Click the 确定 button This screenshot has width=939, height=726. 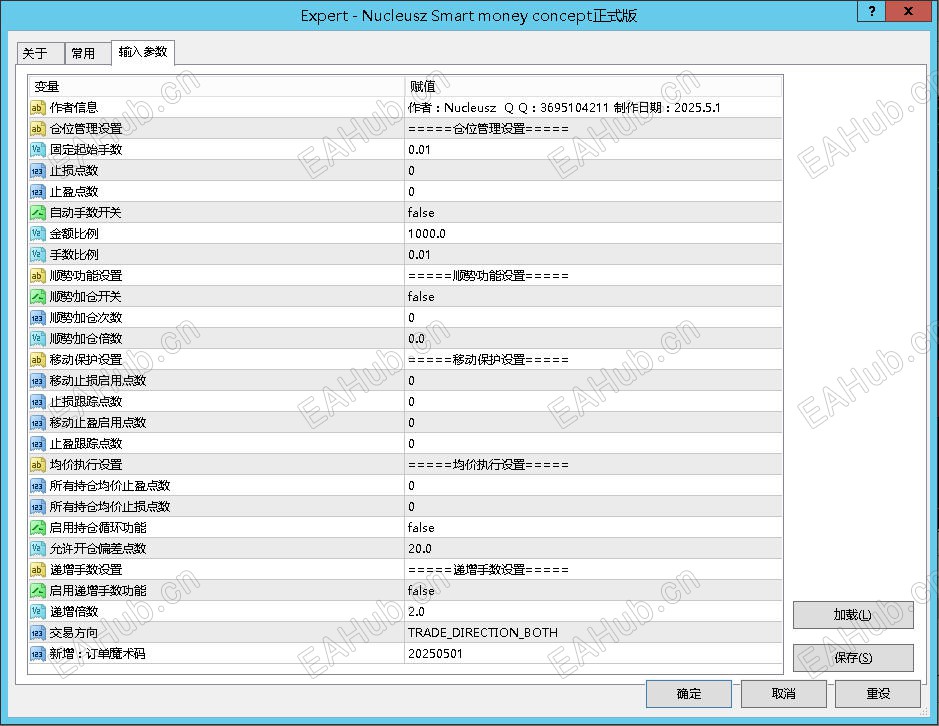(x=689, y=694)
